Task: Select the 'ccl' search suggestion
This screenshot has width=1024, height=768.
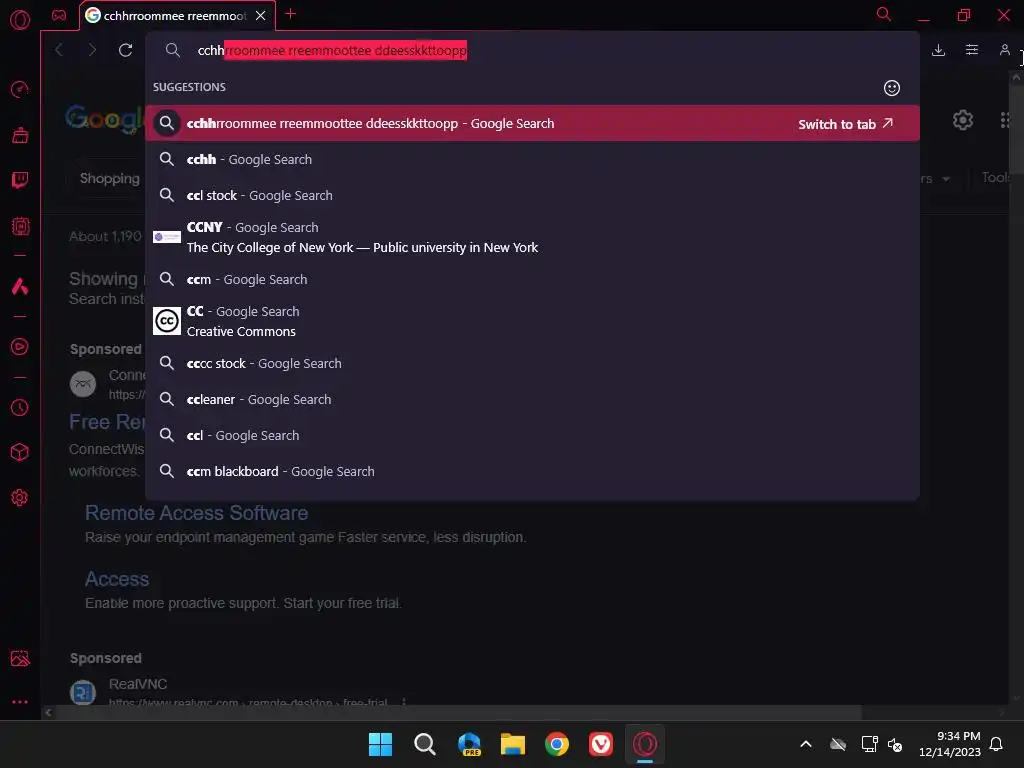Action: pyautogui.click(x=532, y=435)
